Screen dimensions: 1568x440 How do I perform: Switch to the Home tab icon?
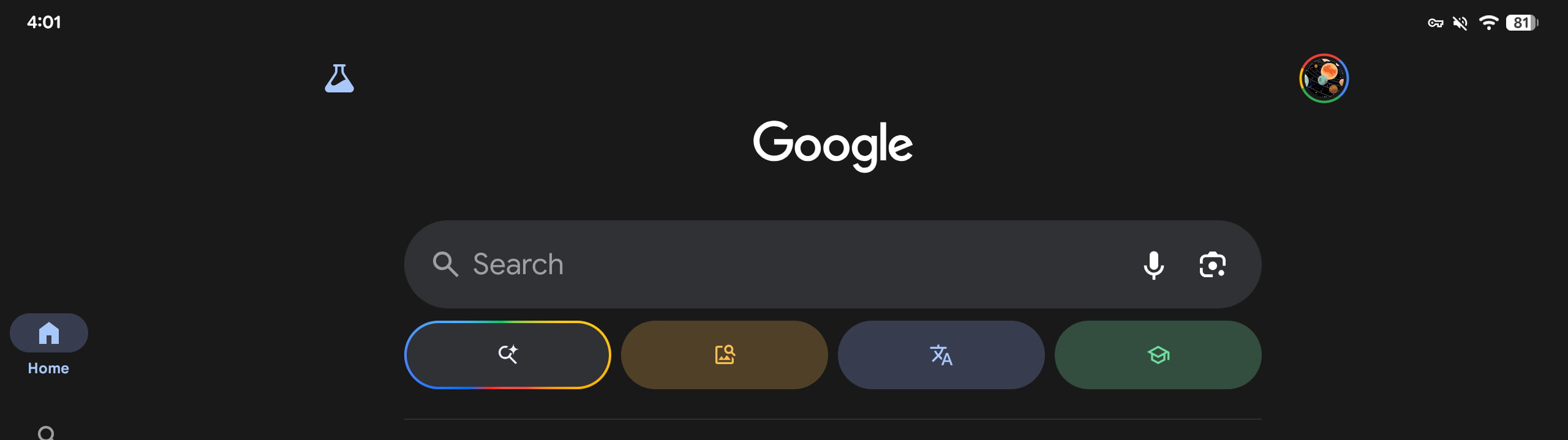pos(49,333)
